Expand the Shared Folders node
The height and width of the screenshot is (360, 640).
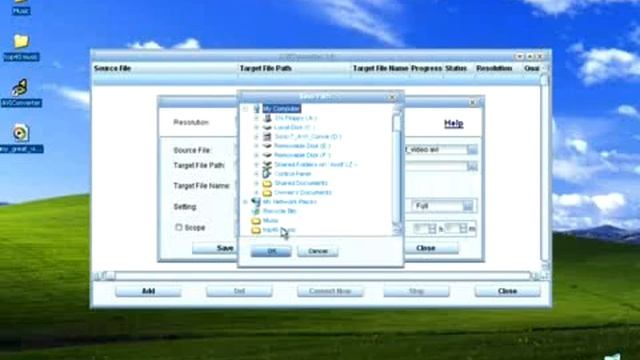(257, 164)
